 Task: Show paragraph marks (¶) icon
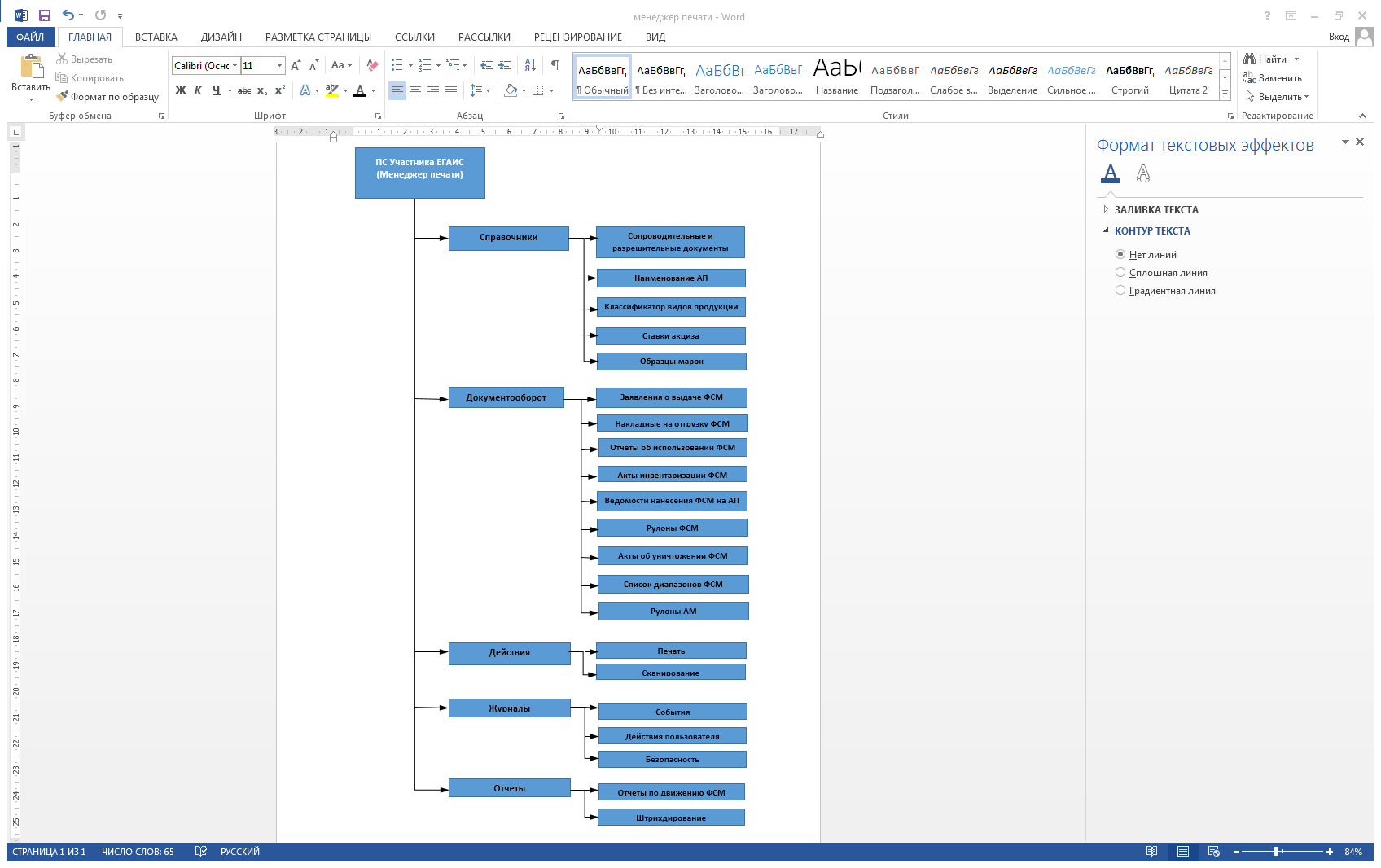click(x=555, y=65)
